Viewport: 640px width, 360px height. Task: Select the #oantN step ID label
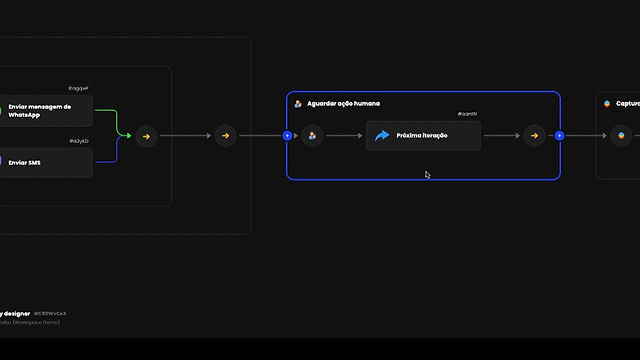click(467, 114)
